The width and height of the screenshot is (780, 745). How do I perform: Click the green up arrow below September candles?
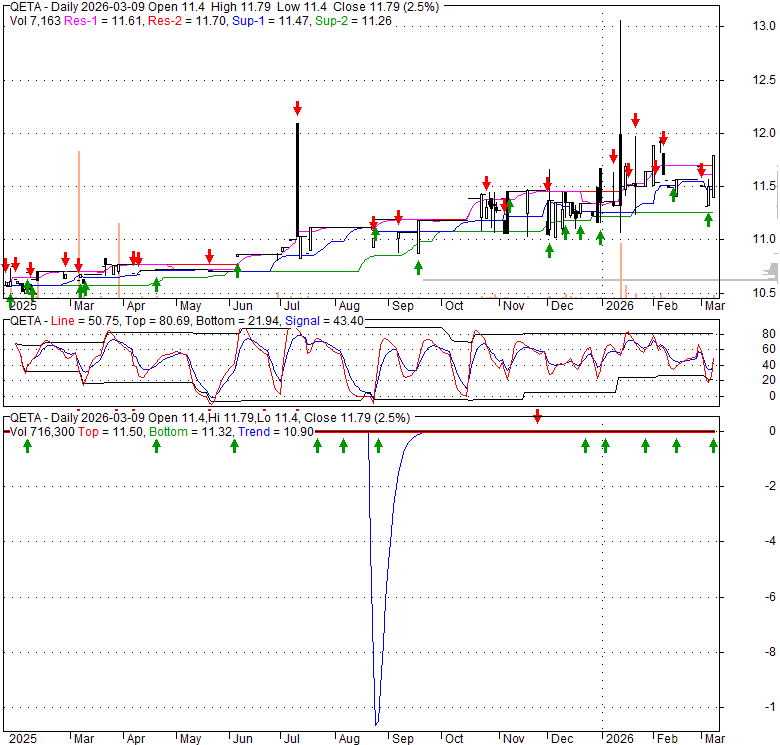click(x=418, y=266)
